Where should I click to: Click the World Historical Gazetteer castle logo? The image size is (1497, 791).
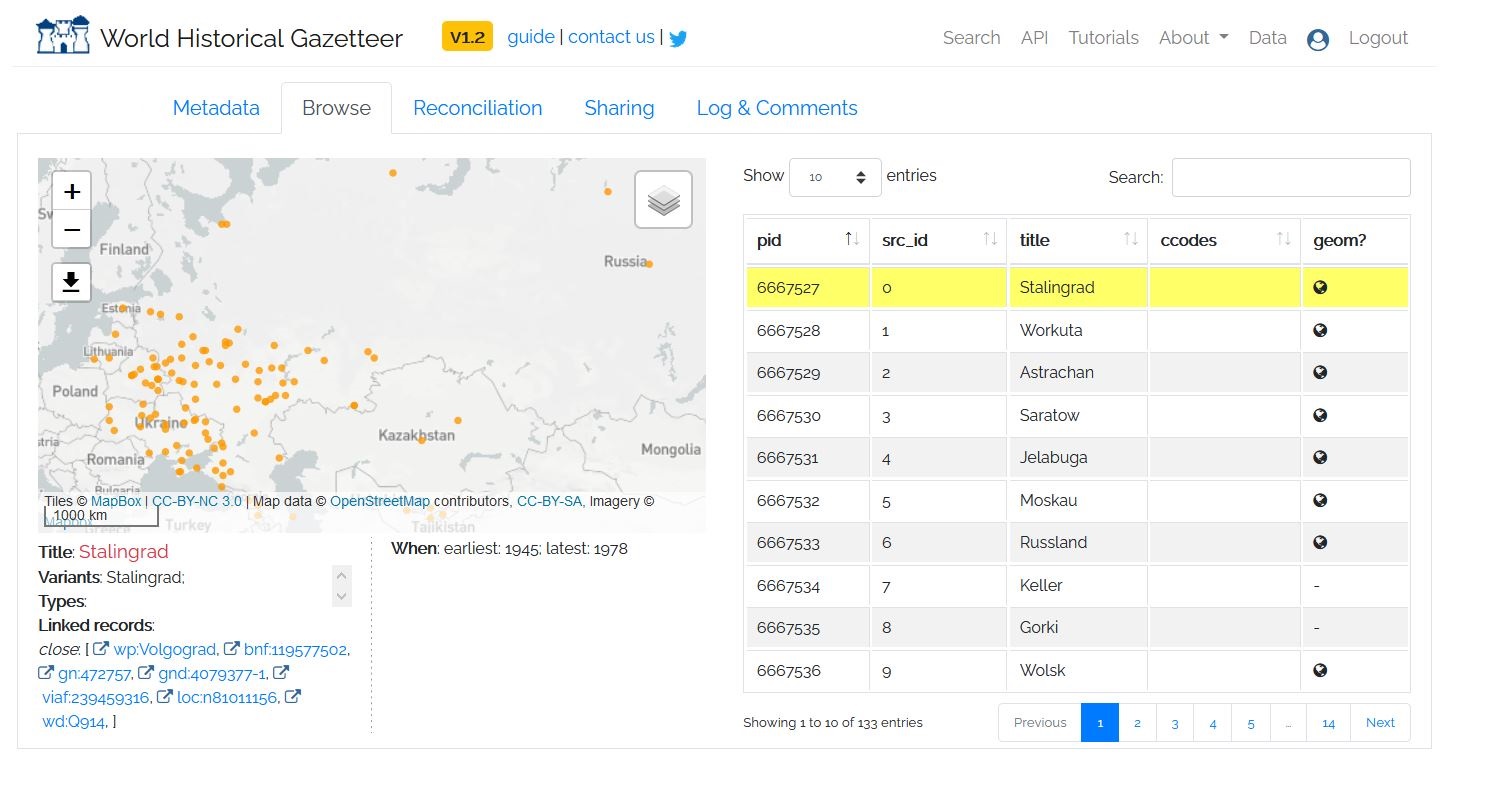click(63, 37)
